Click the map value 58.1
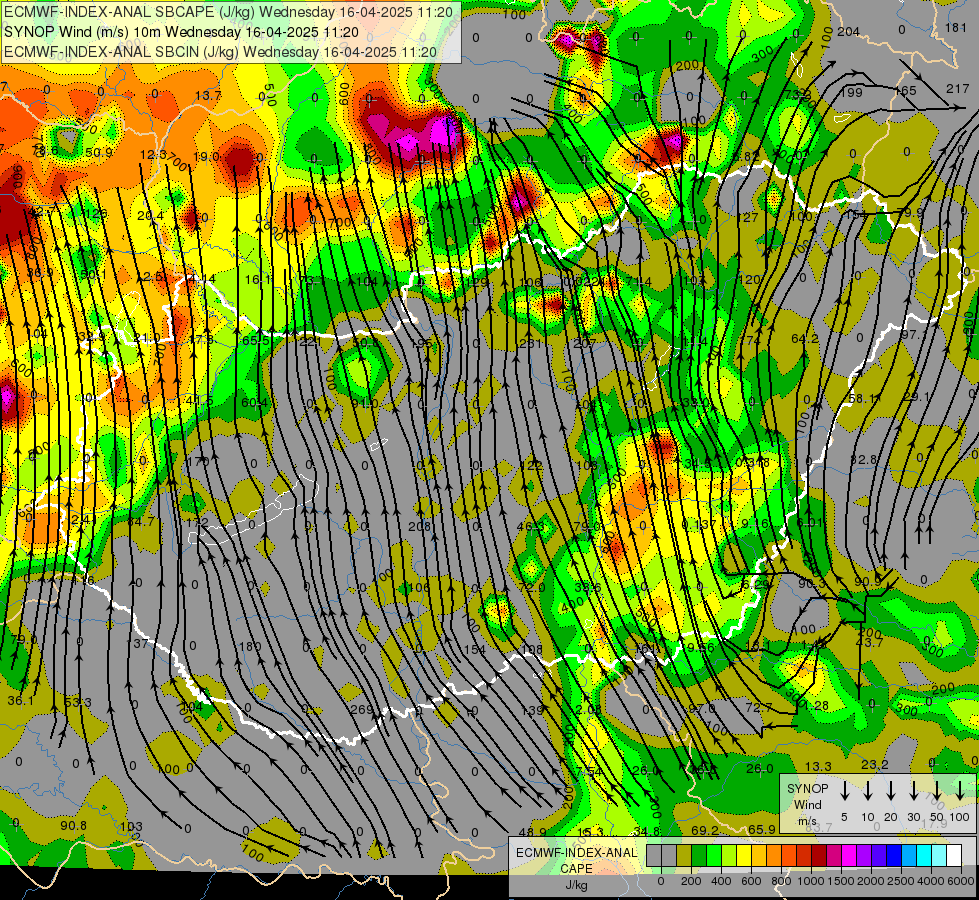This screenshot has height=900, width=979. [862, 398]
